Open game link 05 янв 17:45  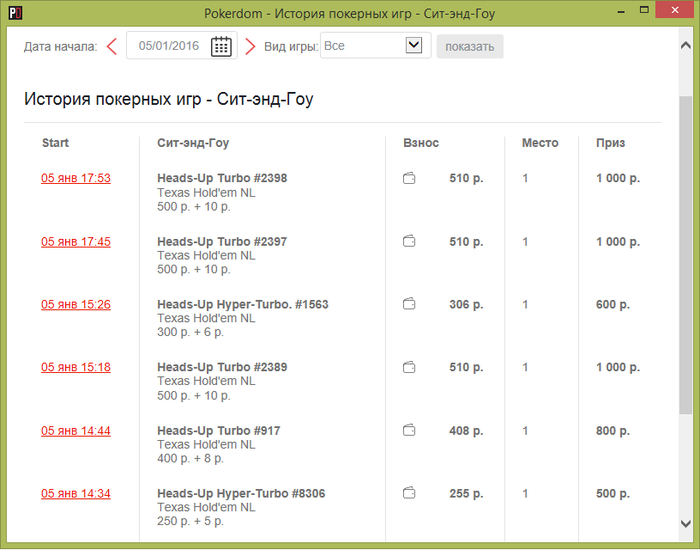click(76, 242)
